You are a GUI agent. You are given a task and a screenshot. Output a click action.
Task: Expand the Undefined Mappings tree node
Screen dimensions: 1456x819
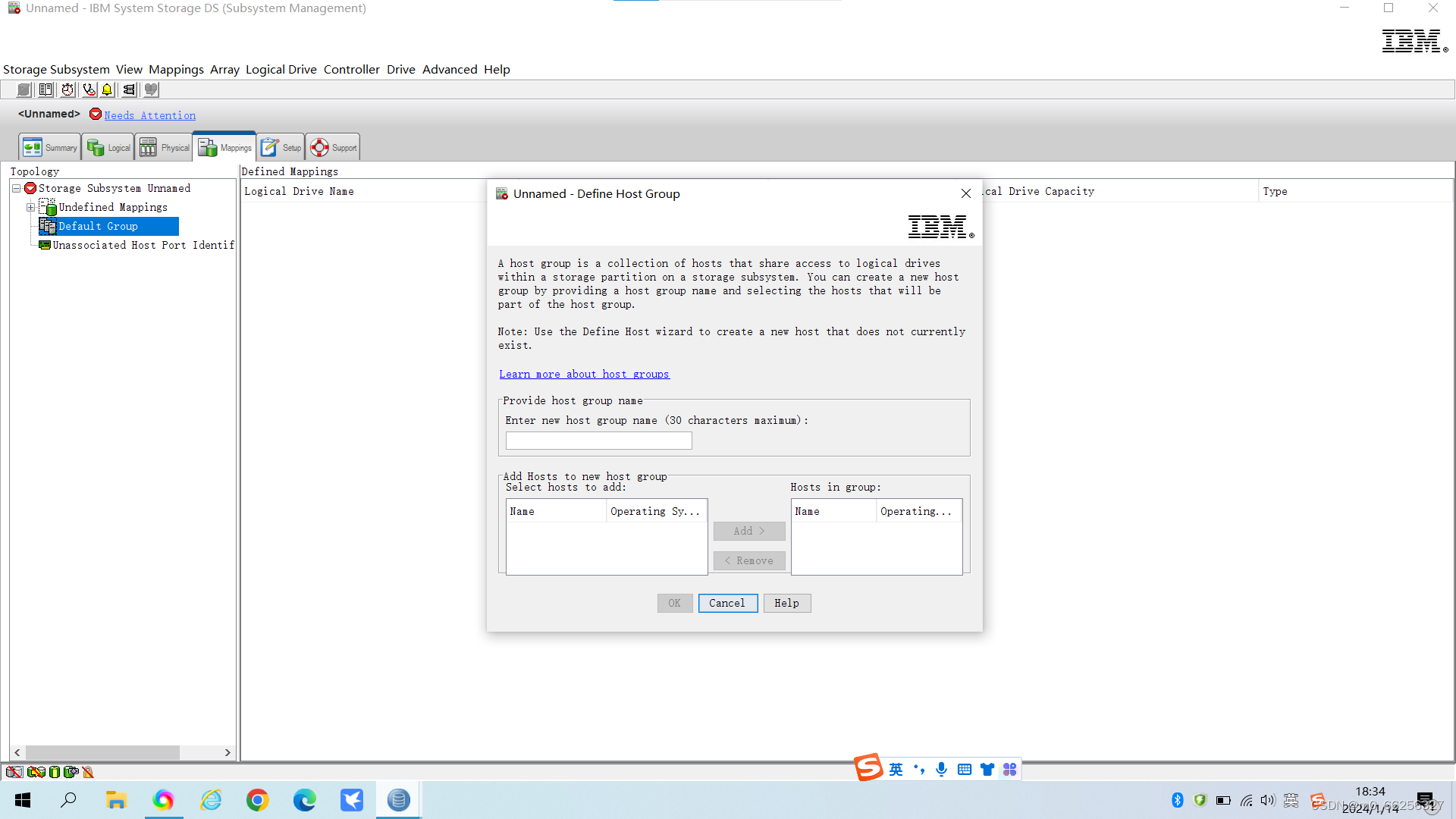point(30,207)
